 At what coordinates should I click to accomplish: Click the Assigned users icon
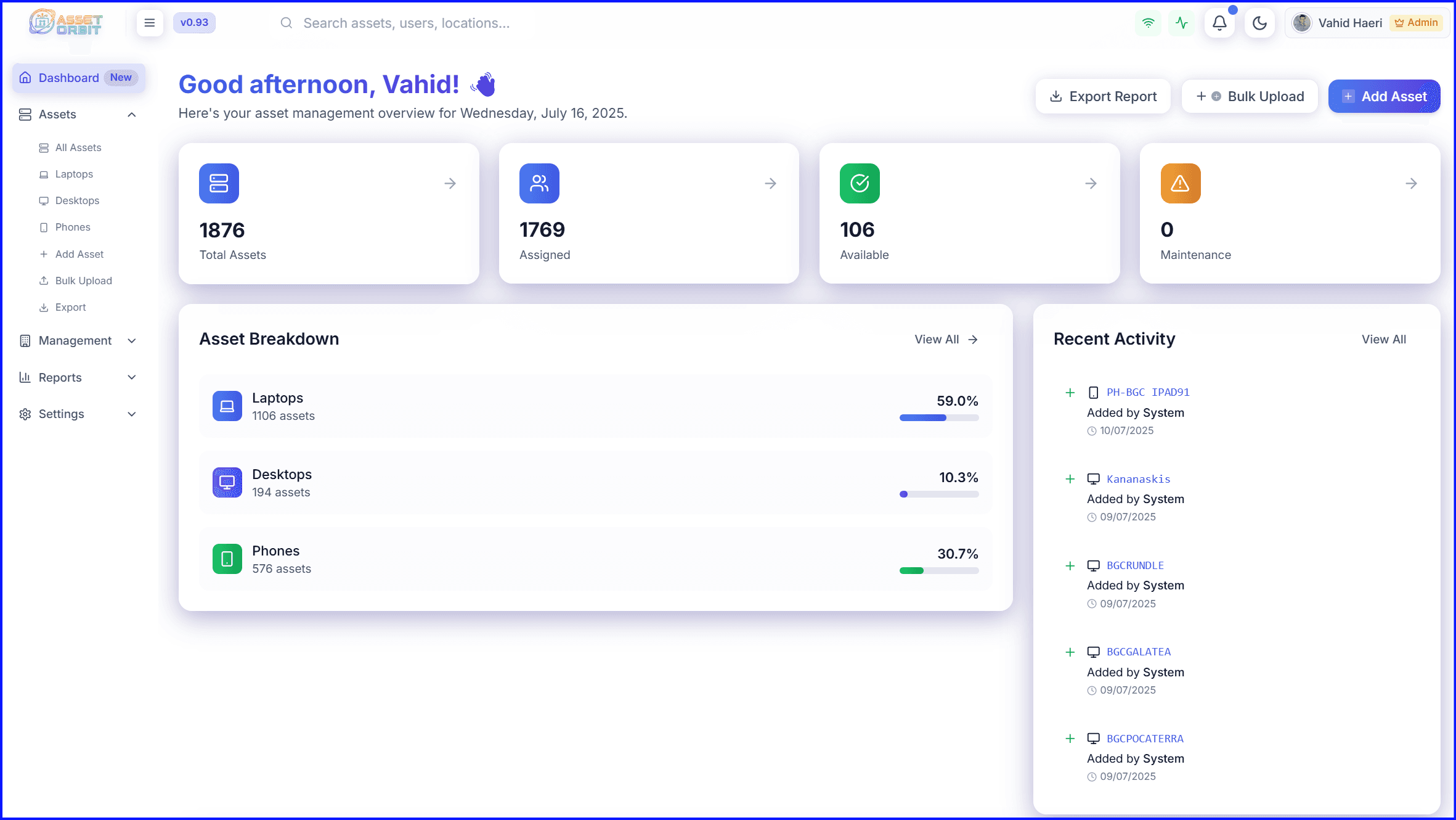pyautogui.click(x=539, y=183)
